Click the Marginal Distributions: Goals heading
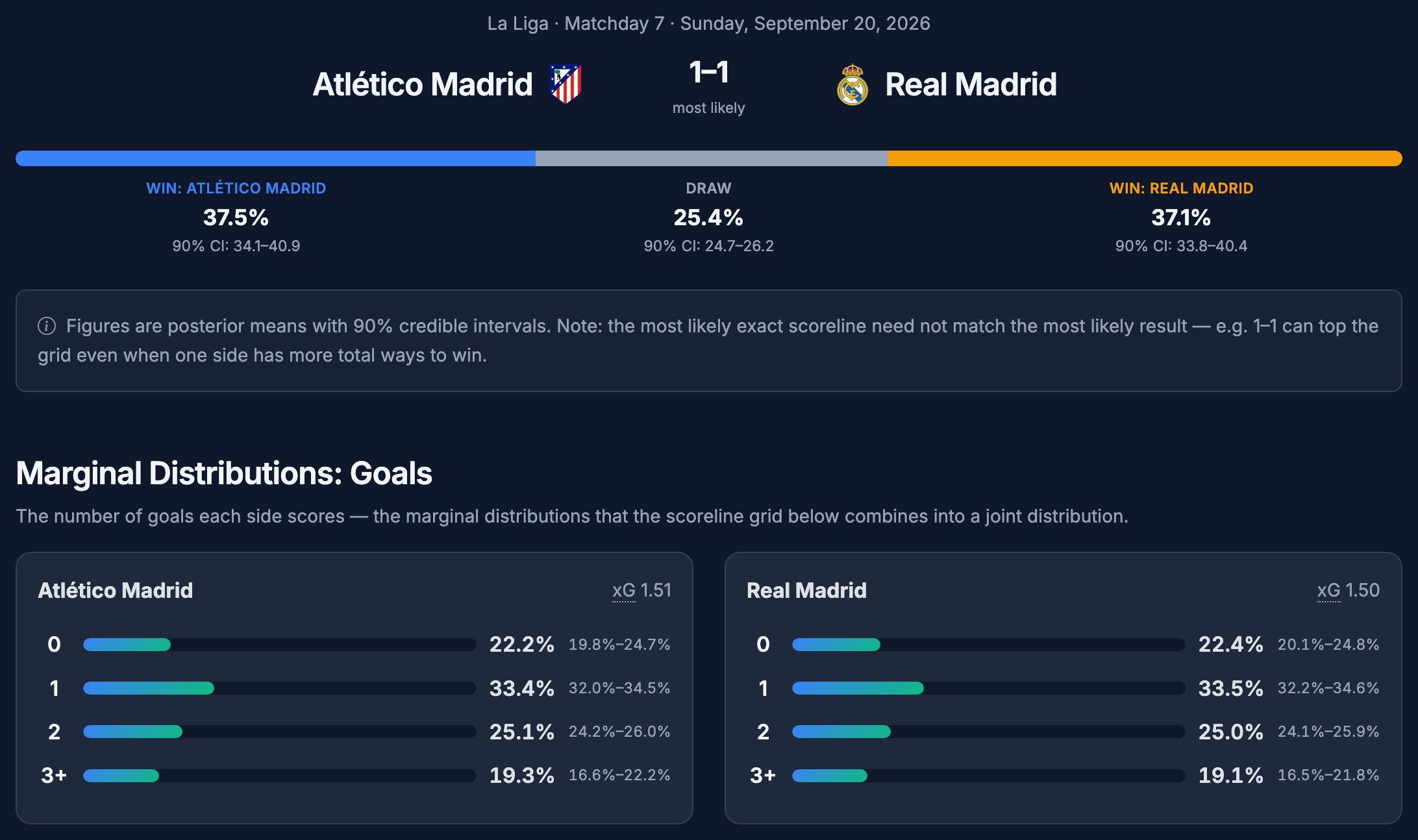This screenshot has width=1418, height=840. pyautogui.click(x=224, y=473)
